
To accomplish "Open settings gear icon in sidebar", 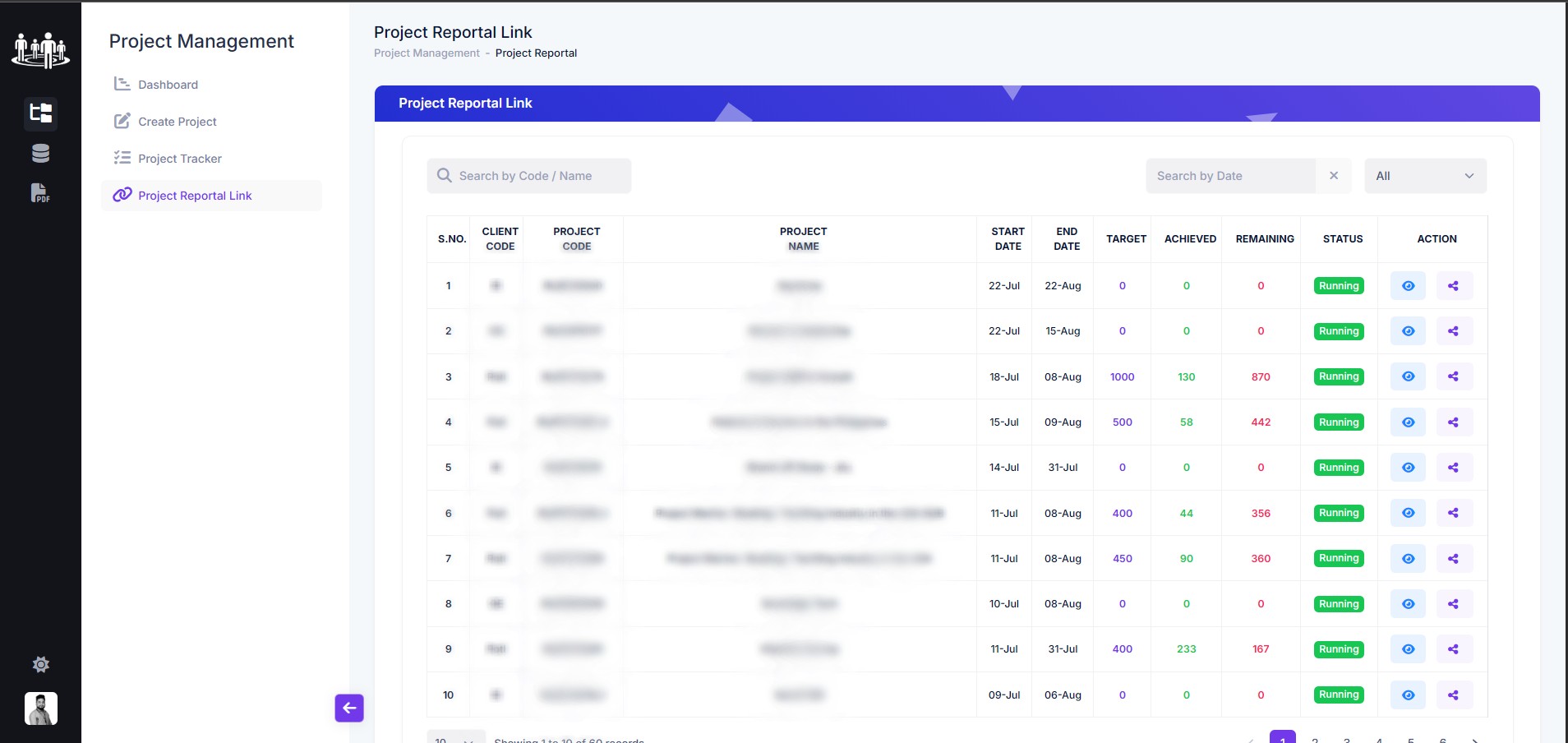I will [40, 664].
